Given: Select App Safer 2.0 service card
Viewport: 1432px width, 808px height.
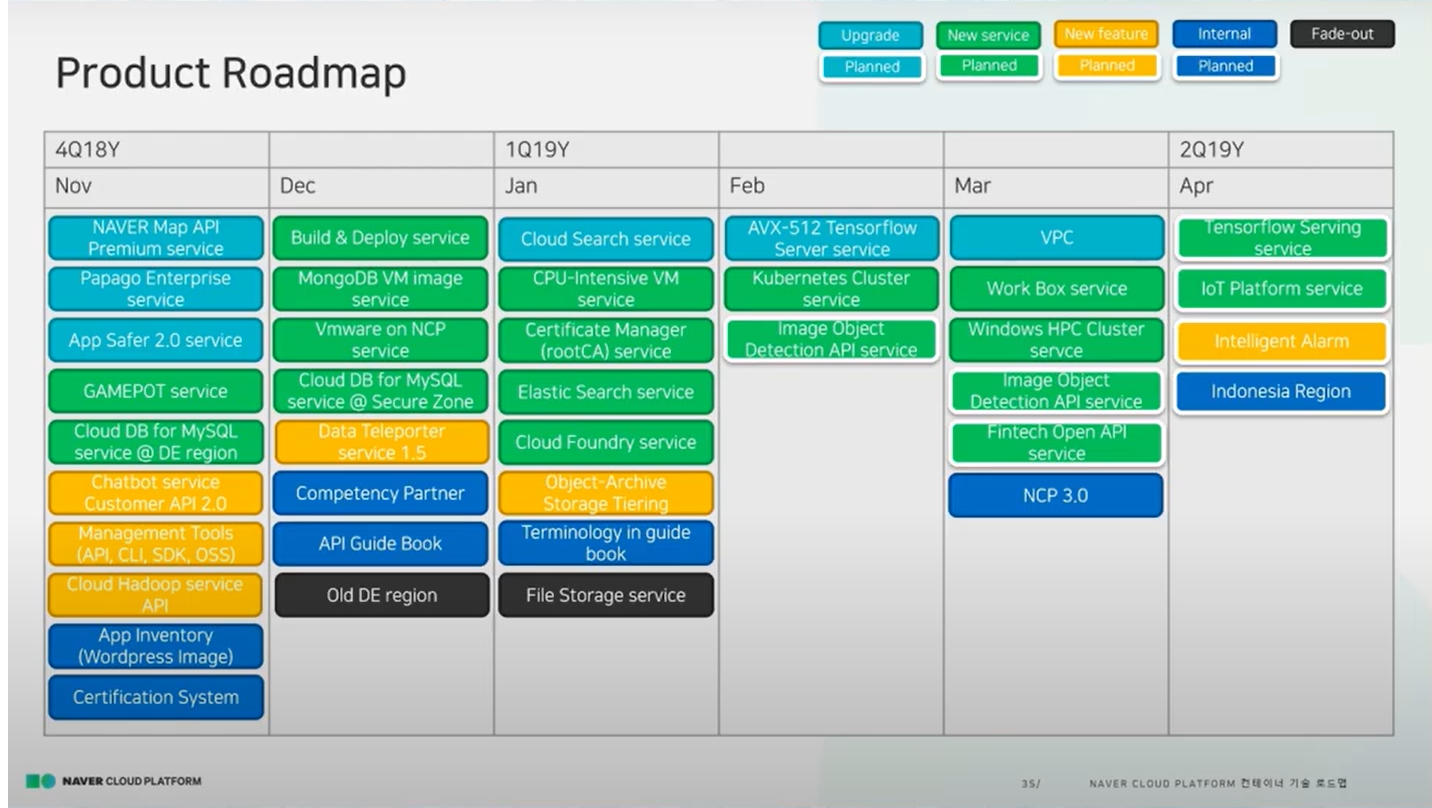Looking at the screenshot, I should click(156, 340).
